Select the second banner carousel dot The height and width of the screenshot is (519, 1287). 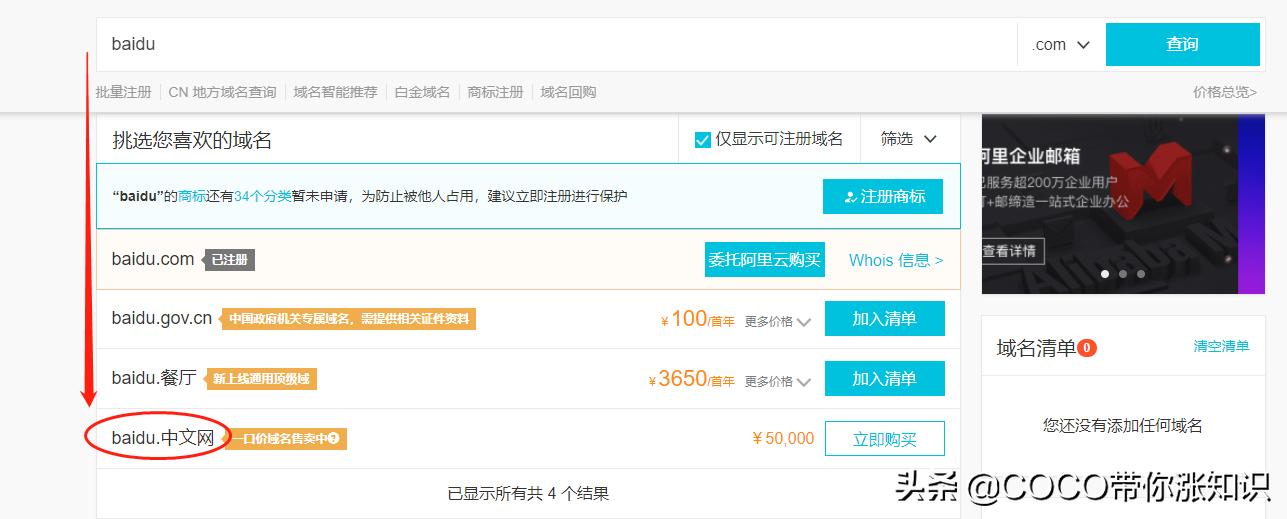1123,273
